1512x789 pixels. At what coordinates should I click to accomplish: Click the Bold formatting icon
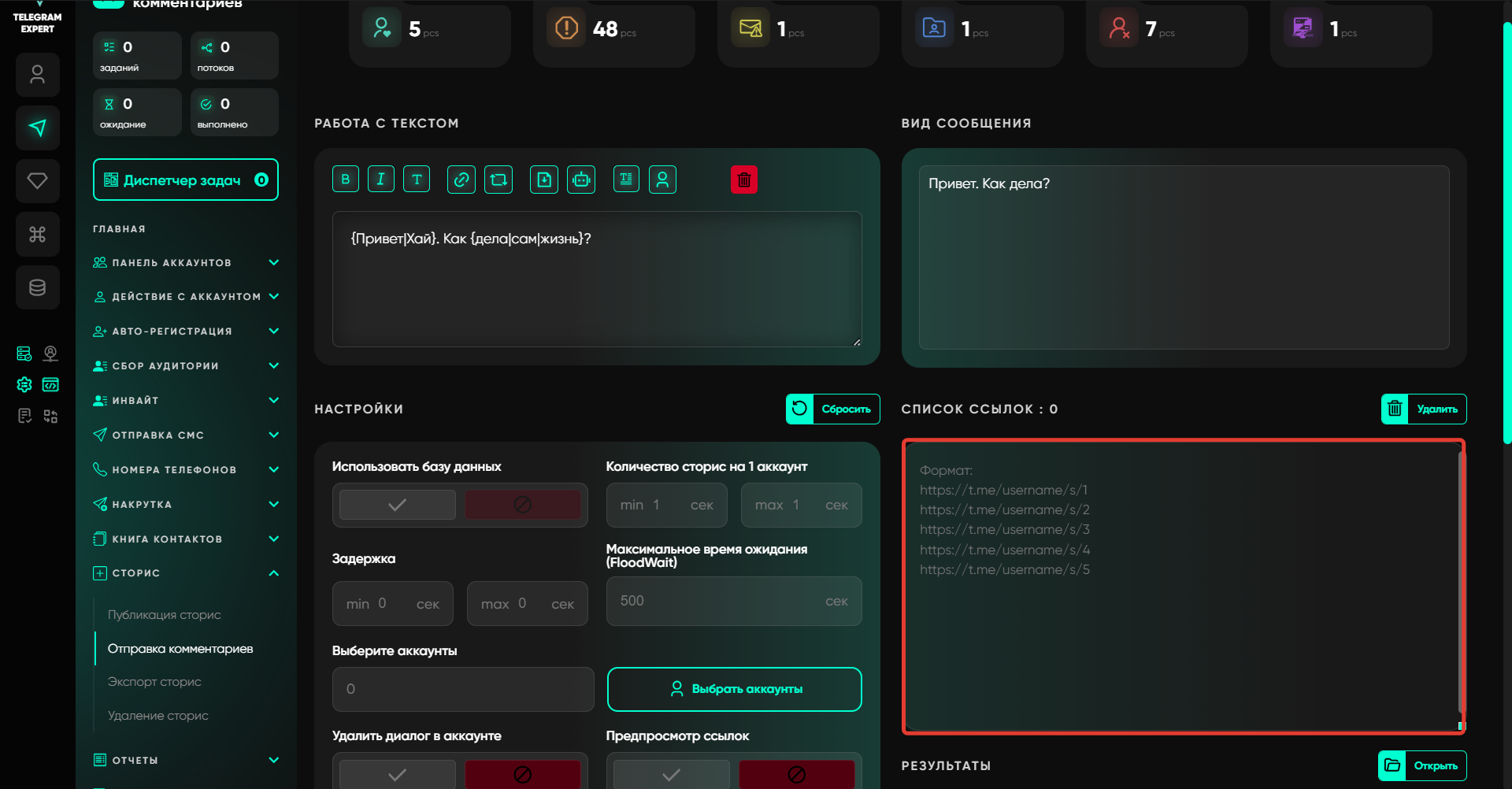point(345,180)
